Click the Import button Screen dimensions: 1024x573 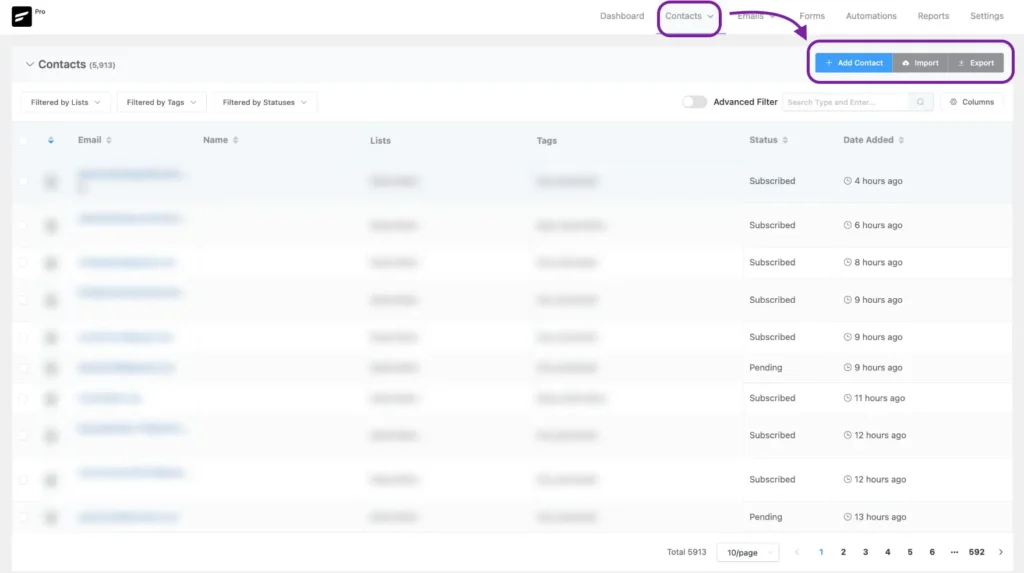[x=920, y=63]
